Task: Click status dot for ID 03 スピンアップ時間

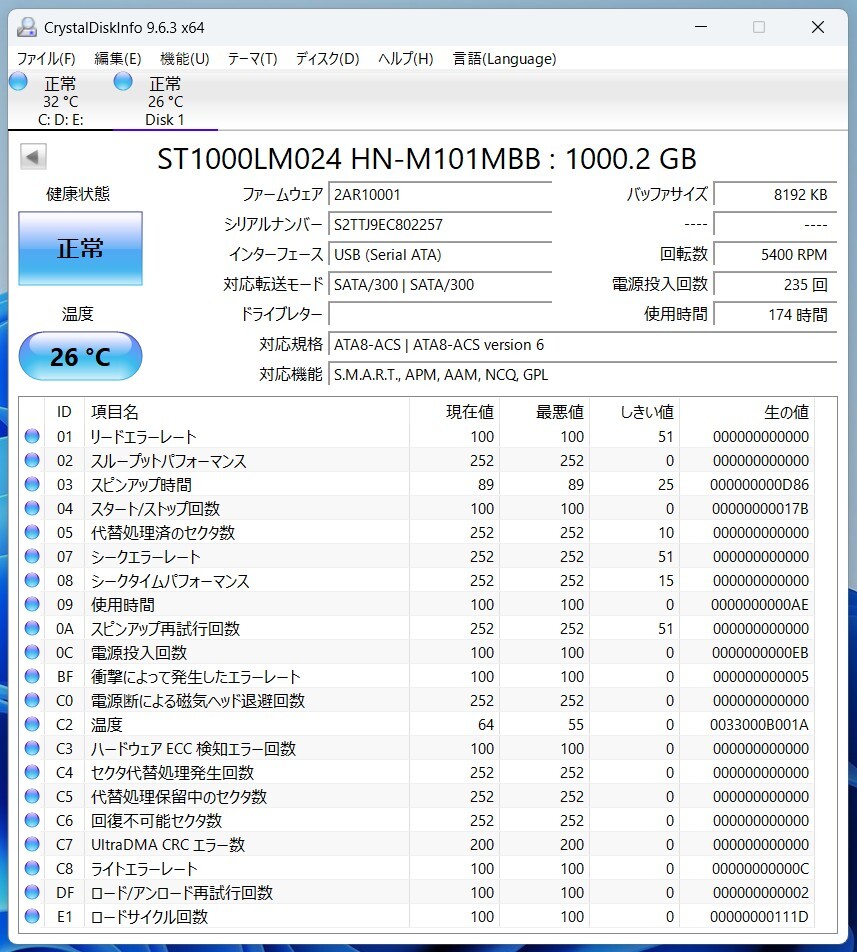Action: [32, 484]
